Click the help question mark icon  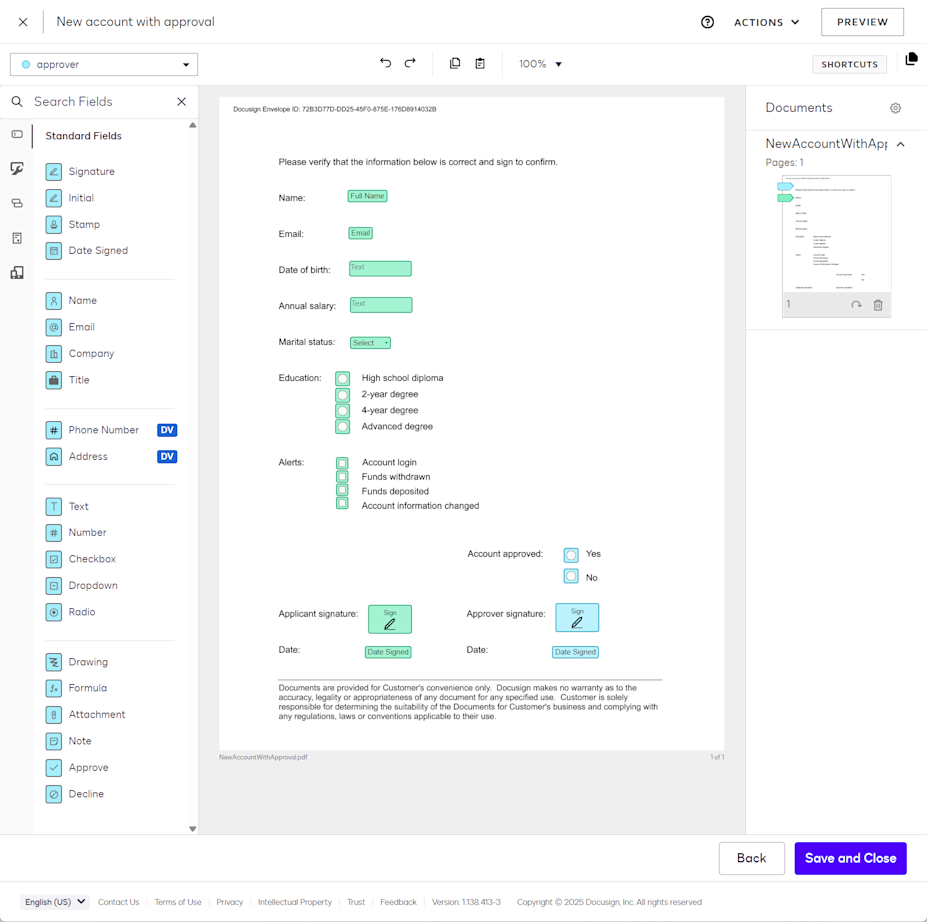click(708, 21)
